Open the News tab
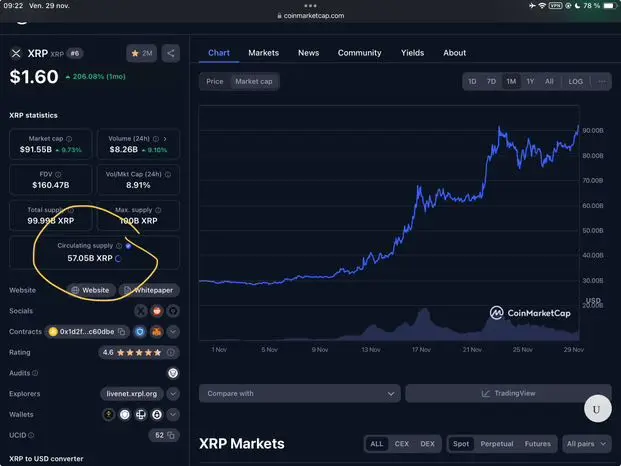The width and height of the screenshot is (621, 466). (309, 53)
